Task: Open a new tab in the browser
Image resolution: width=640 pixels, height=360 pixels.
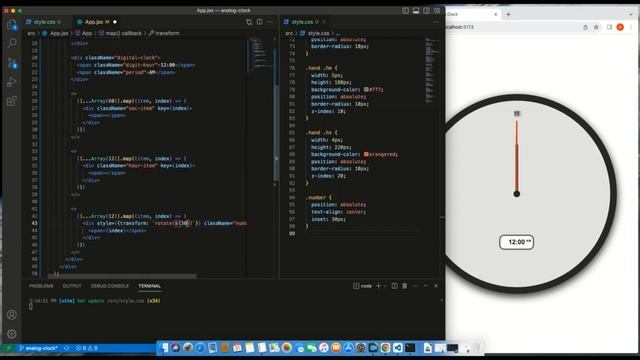Action: tap(508, 14)
